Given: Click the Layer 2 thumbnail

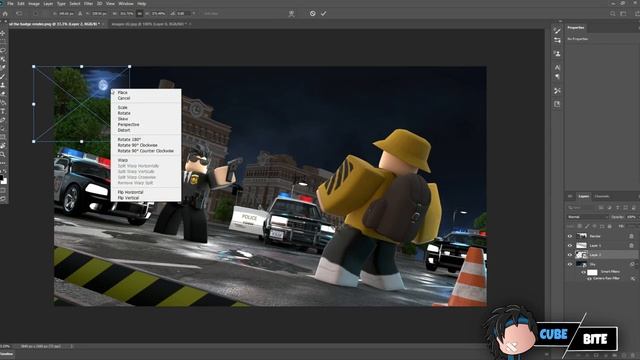Looking at the screenshot, I should coord(581,255).
